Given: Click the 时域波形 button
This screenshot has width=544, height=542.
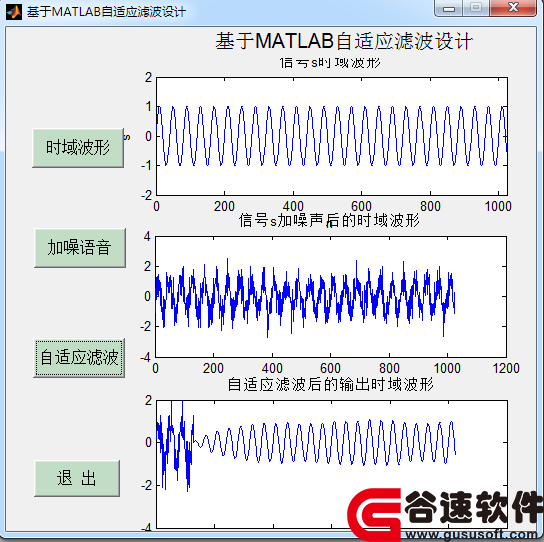Looking at the screenshot, I should (x=78, y=148).
